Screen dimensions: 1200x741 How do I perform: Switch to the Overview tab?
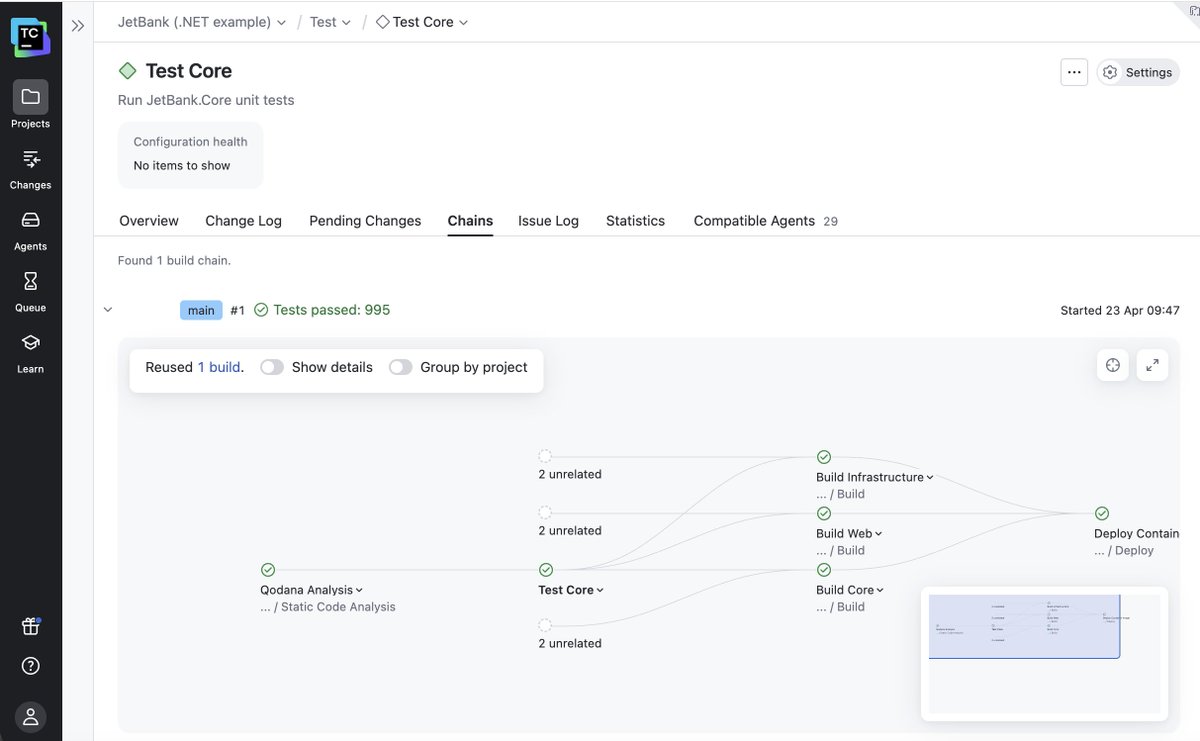tap(149, 221)
